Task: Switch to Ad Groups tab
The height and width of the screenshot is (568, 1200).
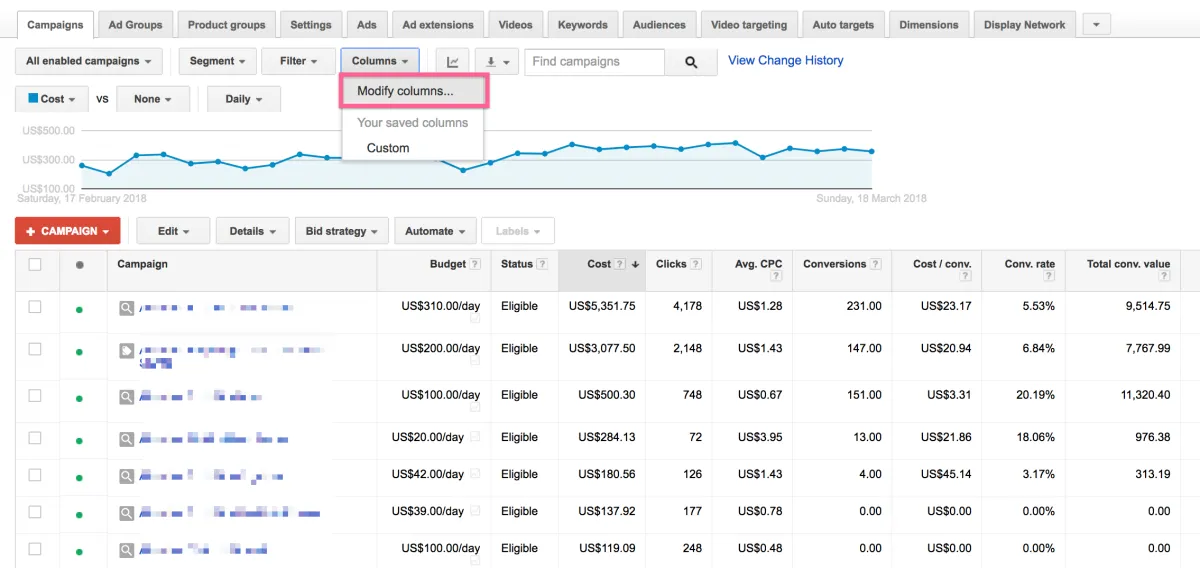Action: 135,25
